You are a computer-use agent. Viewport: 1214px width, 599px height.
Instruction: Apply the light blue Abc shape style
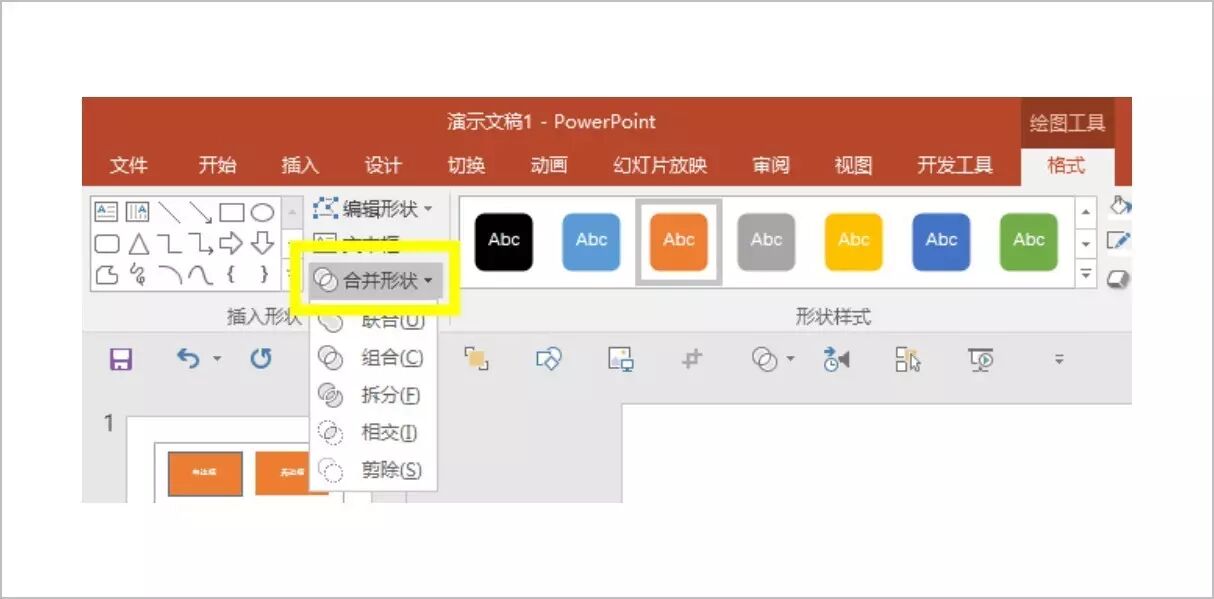tap(591, 242)
